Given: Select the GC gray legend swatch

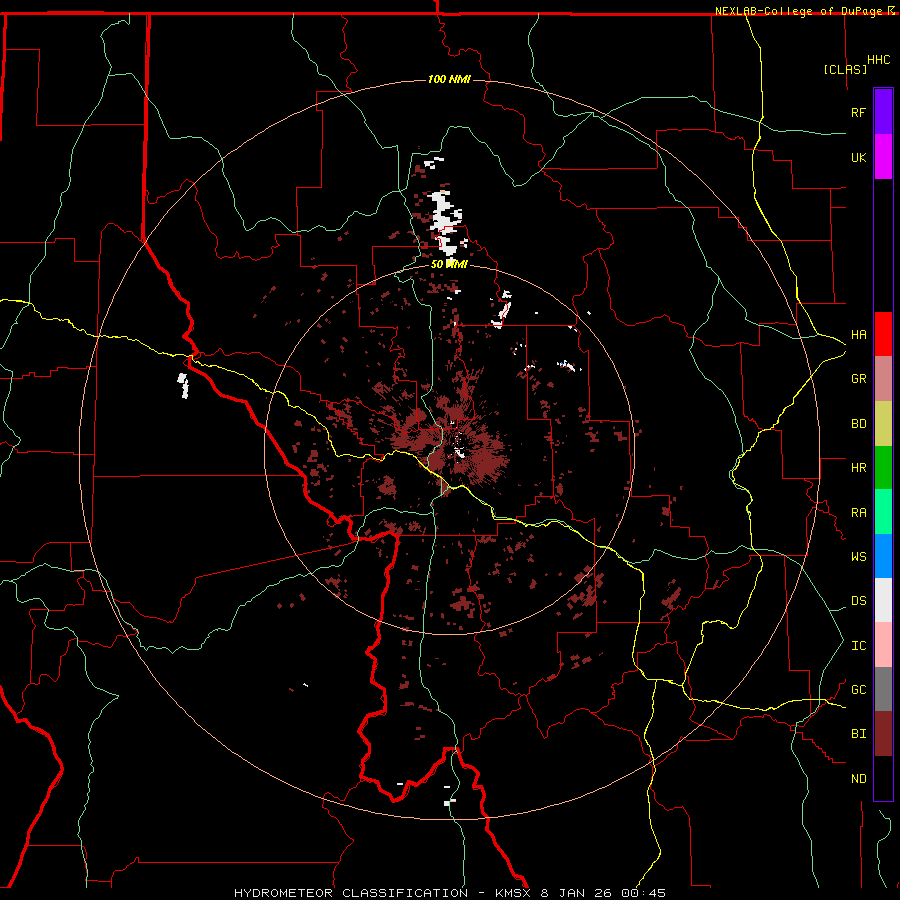Looking at the screenshot, I should [x=883, y=689].
